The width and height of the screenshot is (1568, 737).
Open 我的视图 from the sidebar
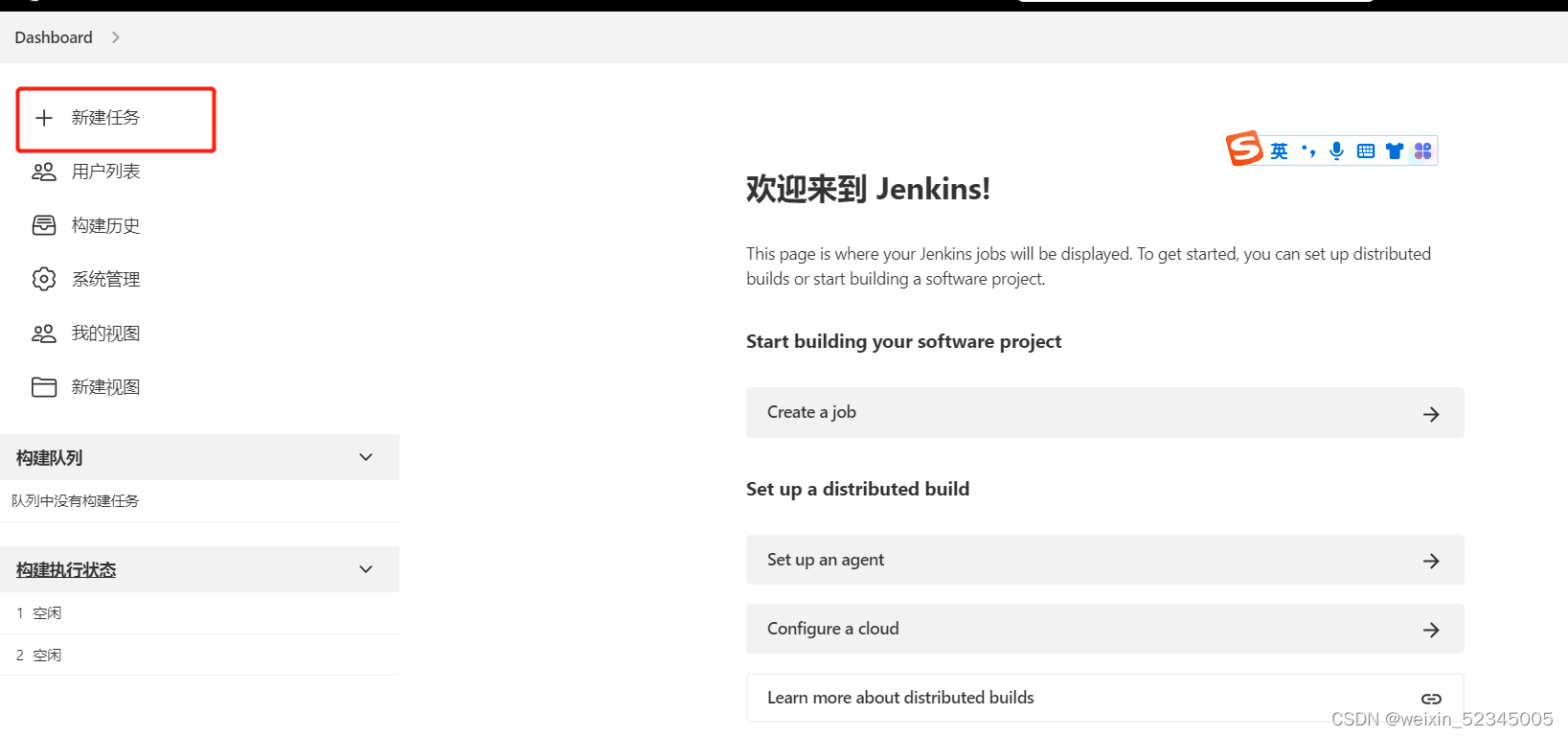pyautogui.click(x=105, y=334)
